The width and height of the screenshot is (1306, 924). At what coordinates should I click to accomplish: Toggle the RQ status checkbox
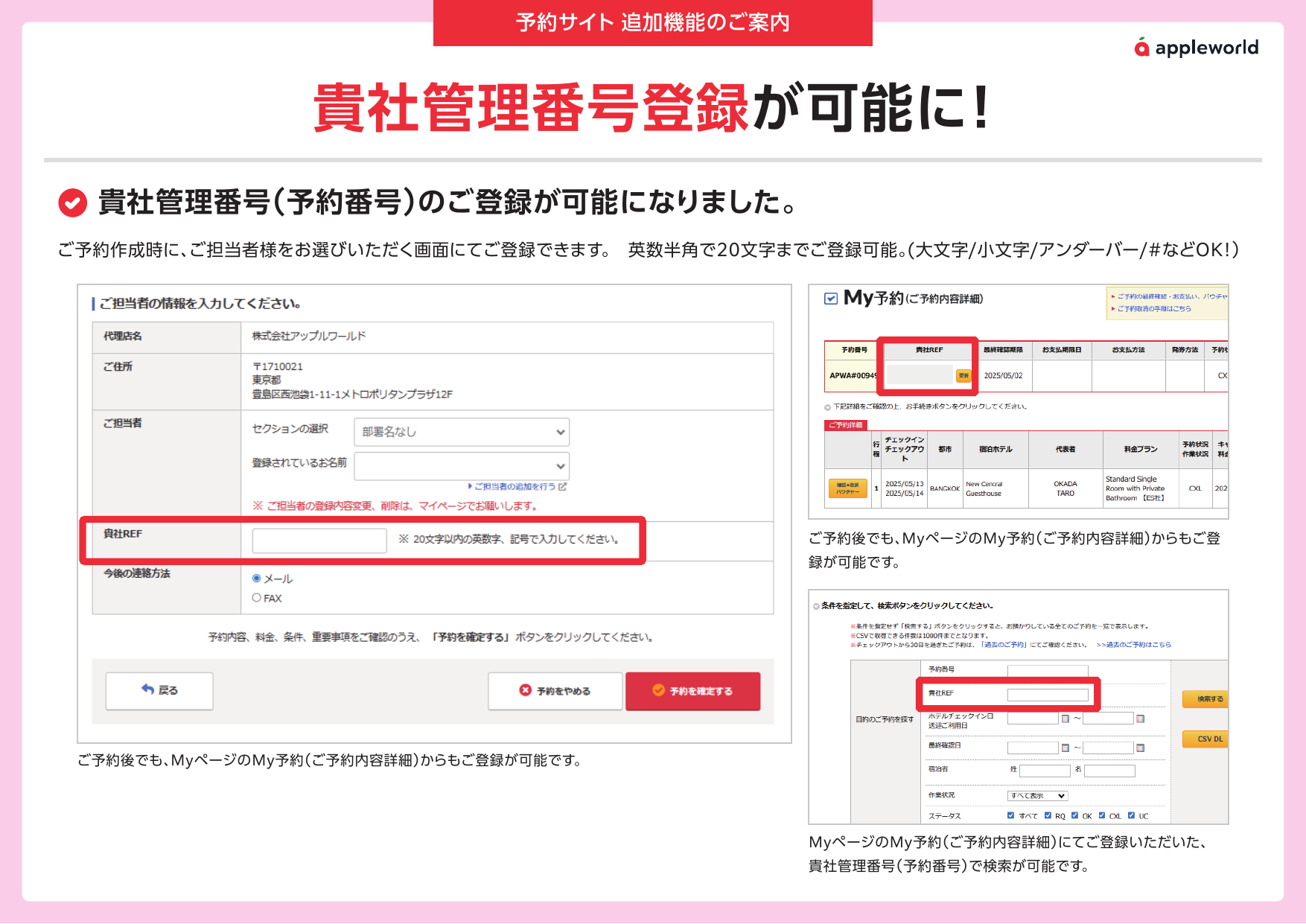(1048, 815)
